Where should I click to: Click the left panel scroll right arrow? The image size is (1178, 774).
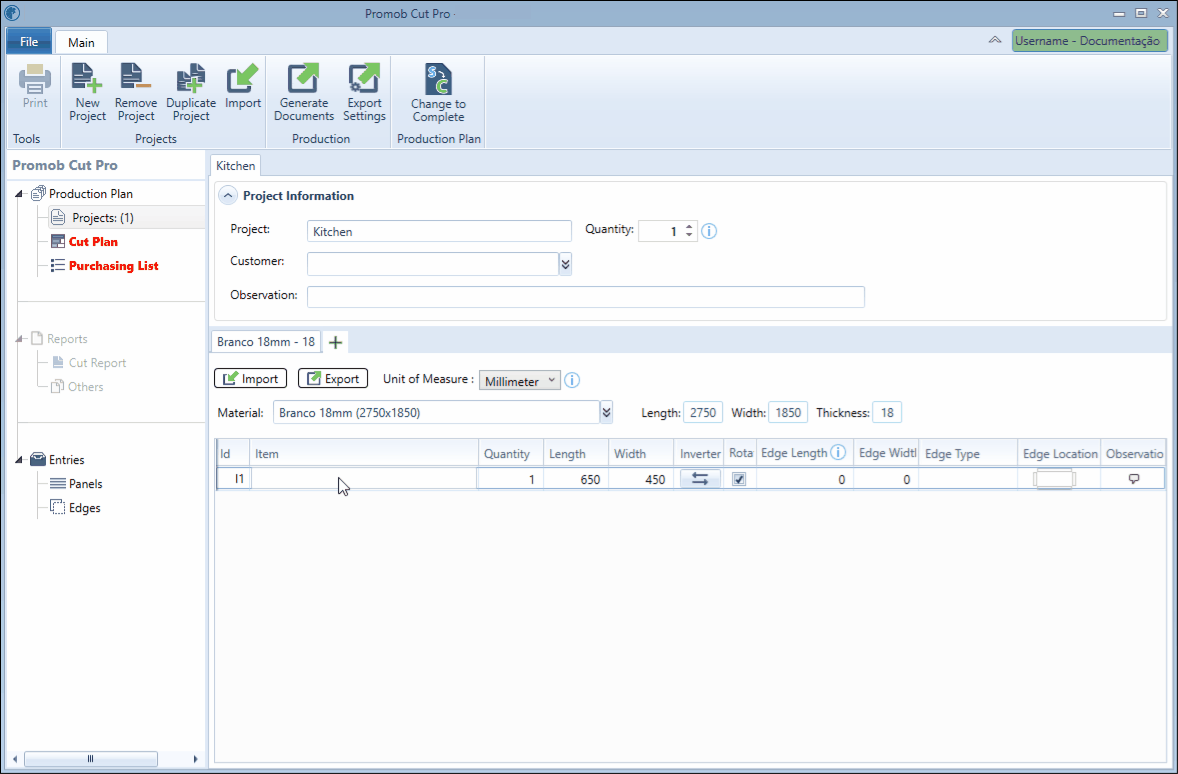pyautogui.click(x=195, y=759)
